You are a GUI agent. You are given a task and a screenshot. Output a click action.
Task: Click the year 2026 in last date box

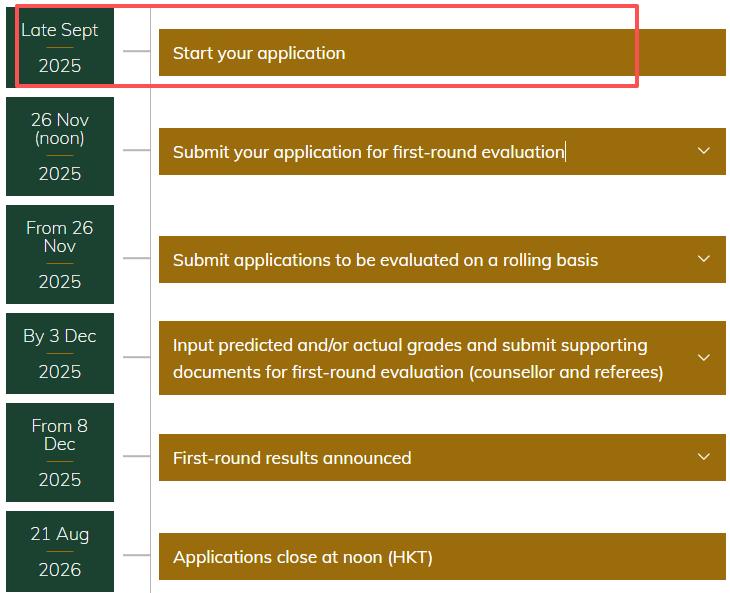[x=60, y=570]
